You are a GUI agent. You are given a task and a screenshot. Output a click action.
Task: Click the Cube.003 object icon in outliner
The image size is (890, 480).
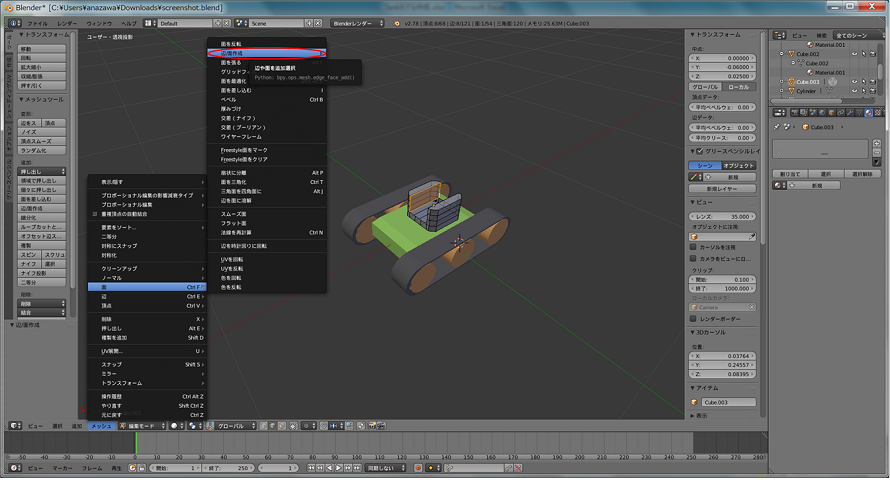[791, 82]
